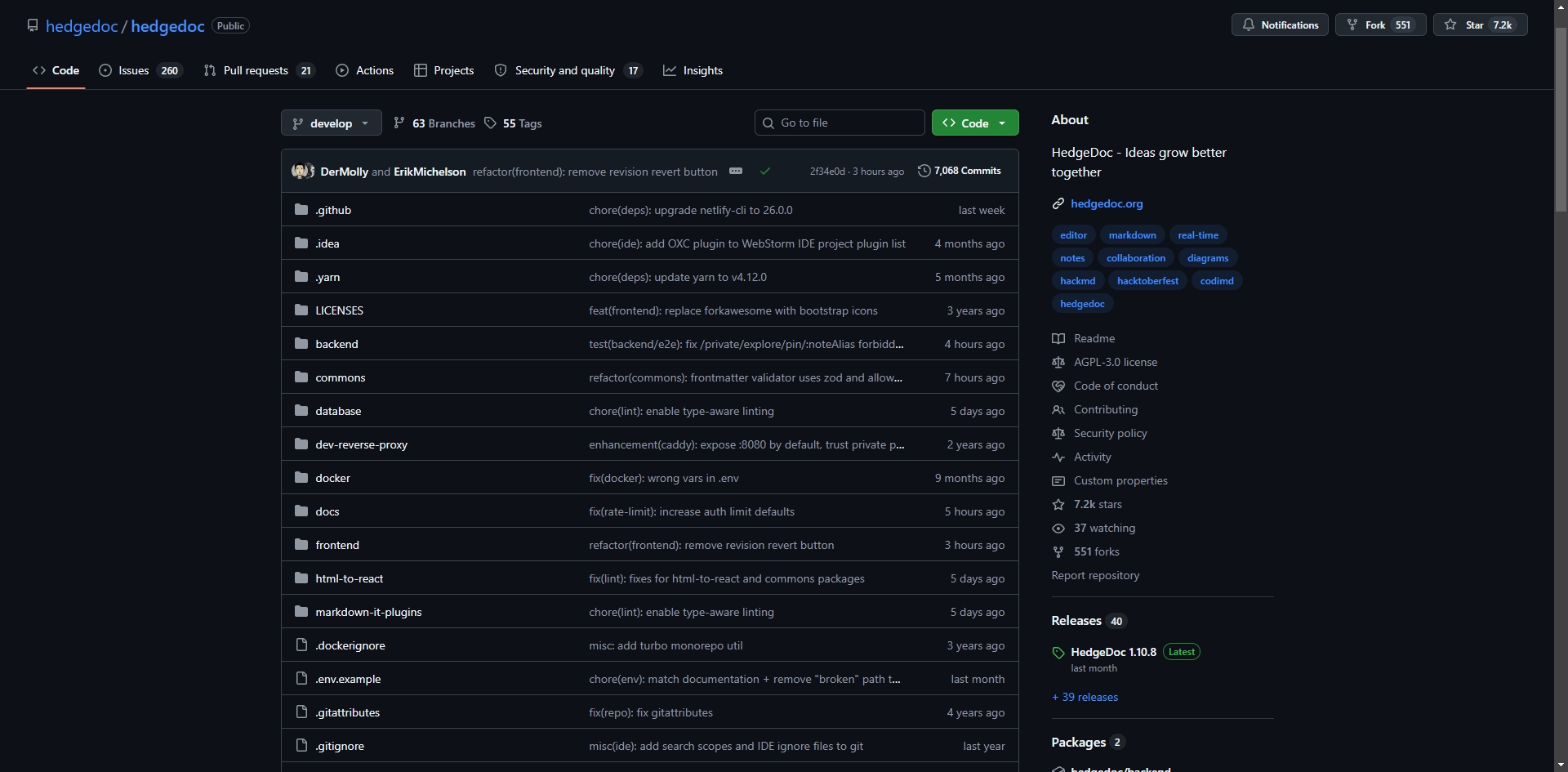This screenshot has width=1568, height=772.
Task: Click the repository book icon beside hedgedoc
Action: point(33,25)
